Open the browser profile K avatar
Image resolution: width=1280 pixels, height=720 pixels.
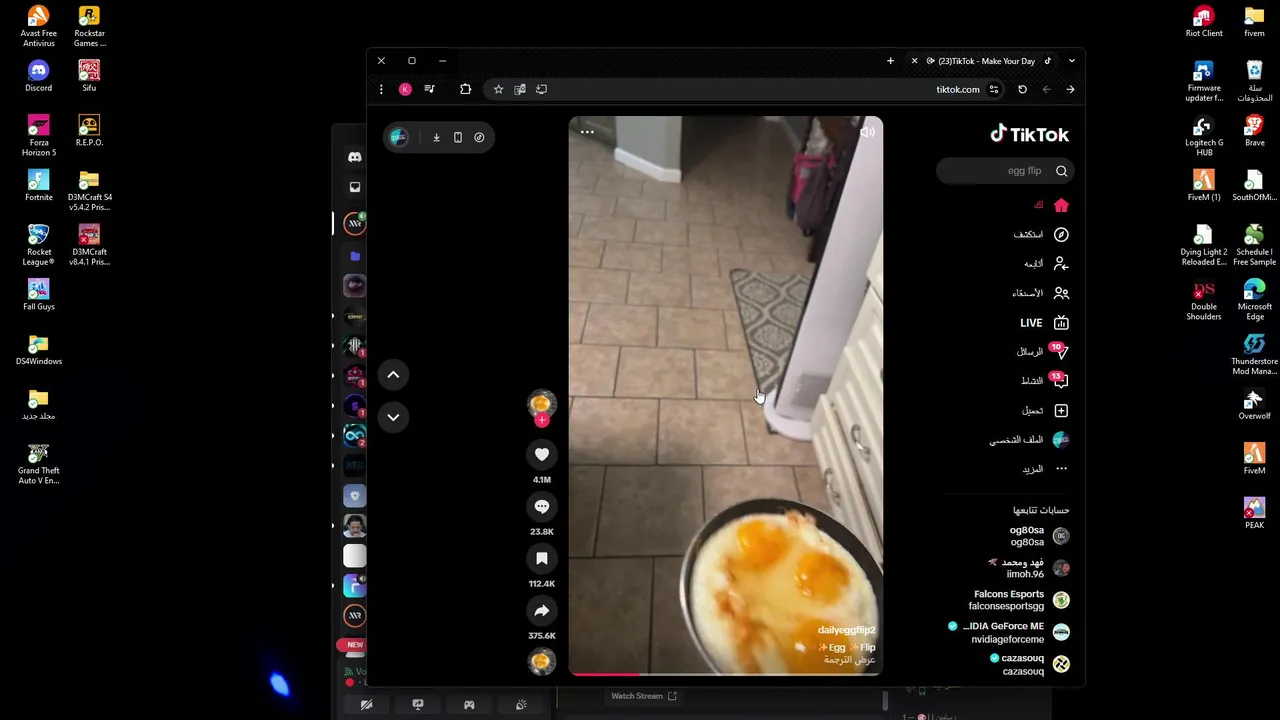[x=405, y=89]
